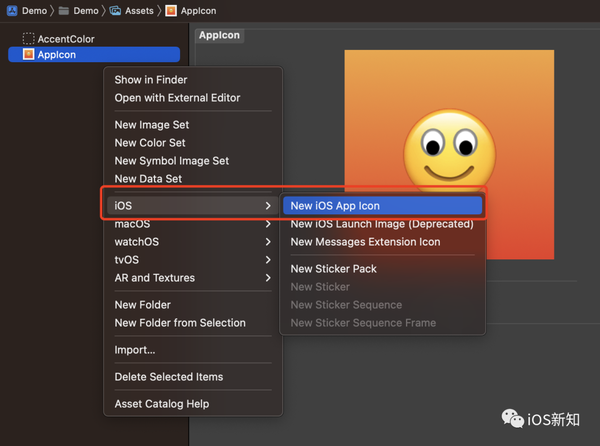The height and width of the screenshot is (446, 600).
Task: Choose New Image Set option
Action: [152, 125]
